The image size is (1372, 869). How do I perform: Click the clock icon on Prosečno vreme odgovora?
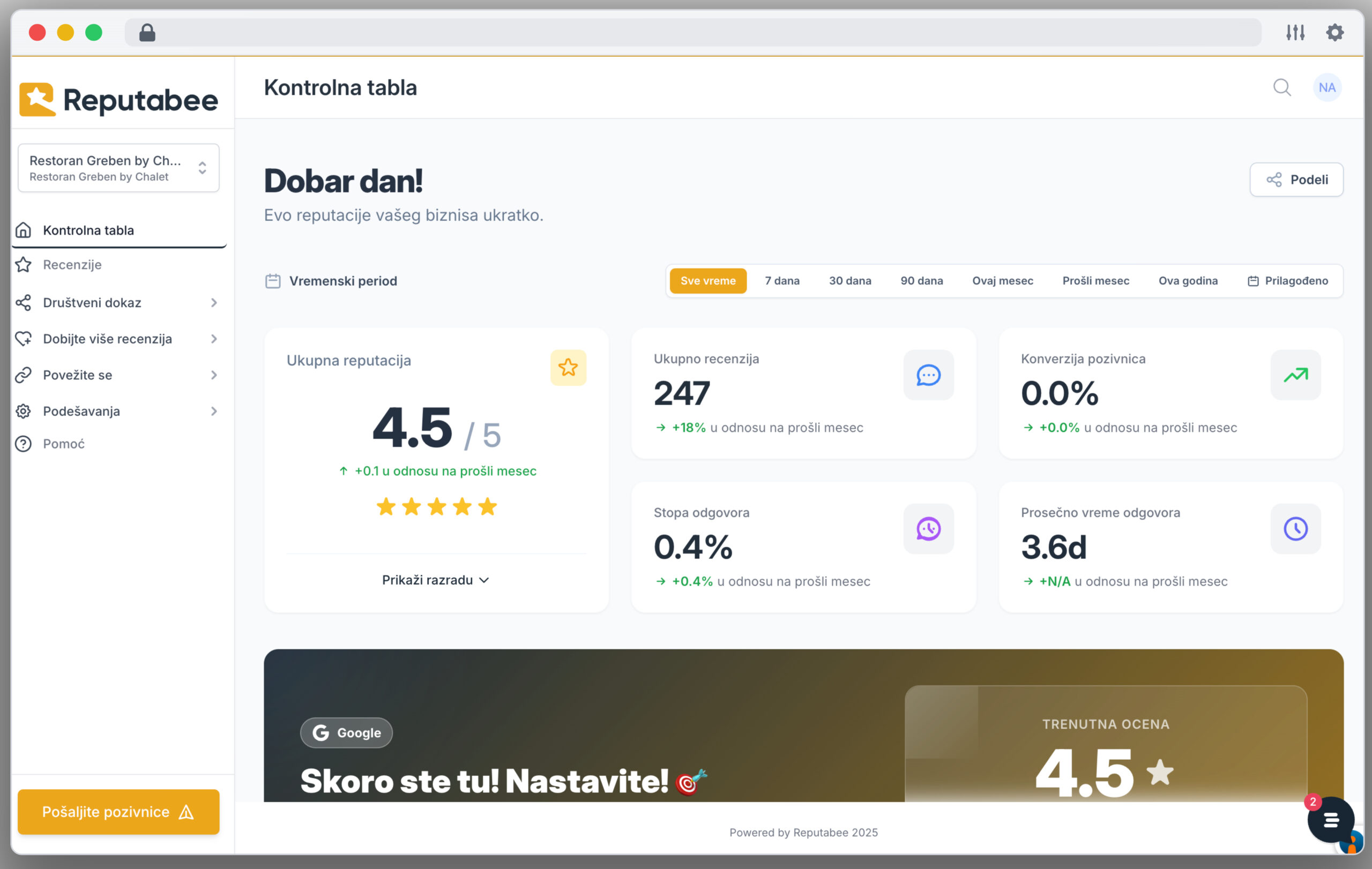click(1294, 528)
